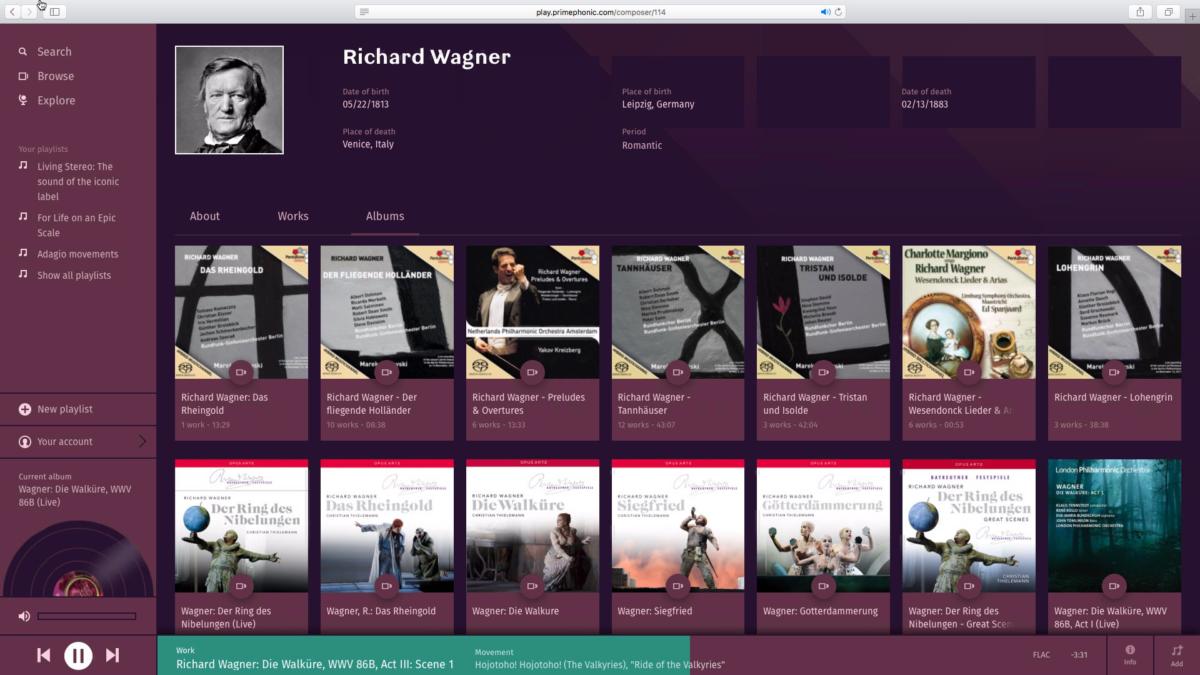Switch to the Works tab
Image resolution: width=1200 pixels, height=675 pixels.
[293, 216]
